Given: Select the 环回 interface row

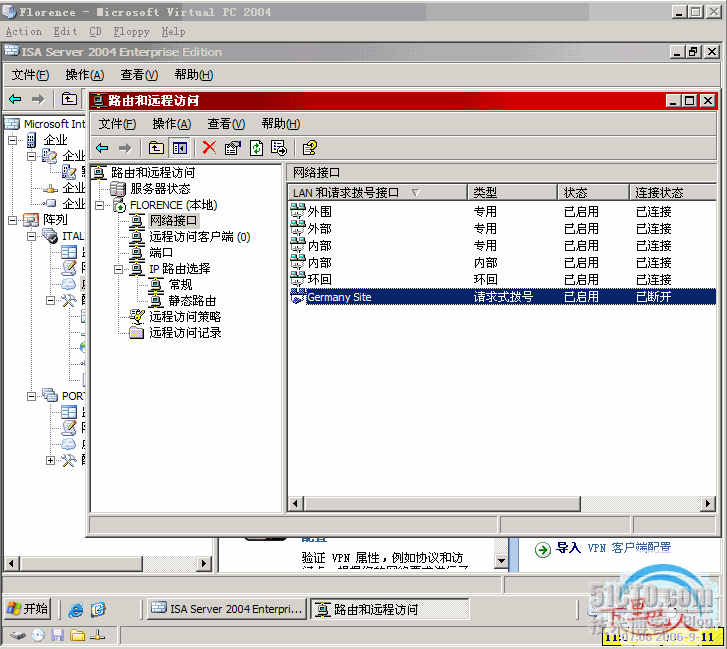Looking at the screenshot, I should click(502, 280).
